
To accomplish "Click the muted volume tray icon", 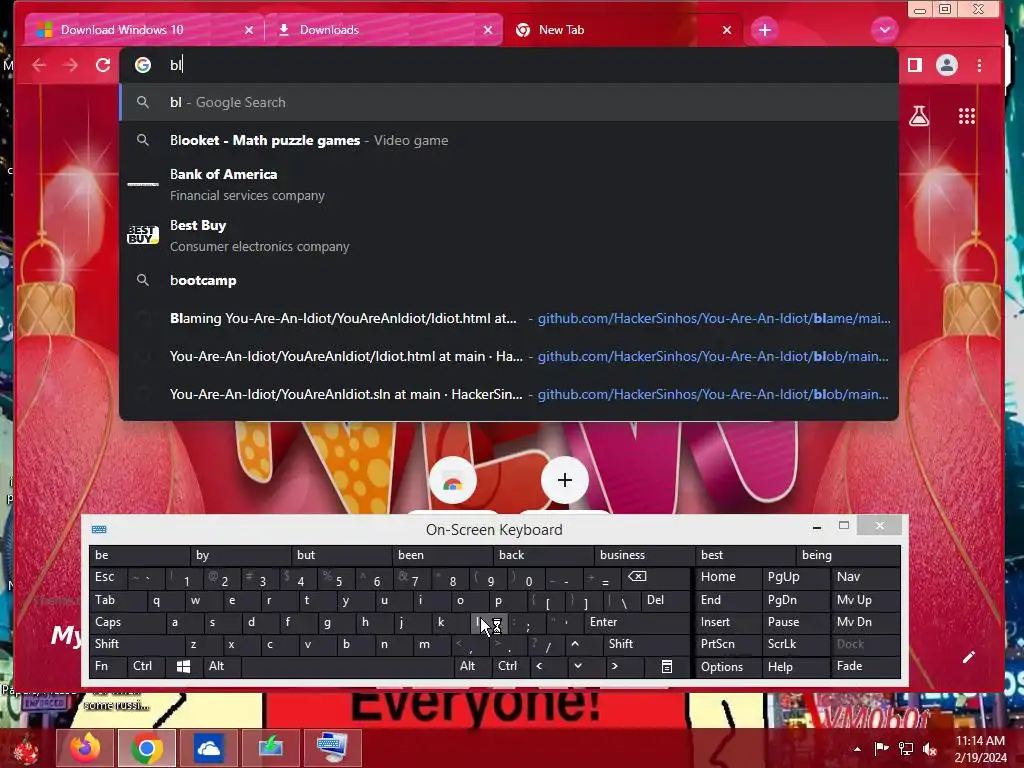I will click(x=930, y=749).
